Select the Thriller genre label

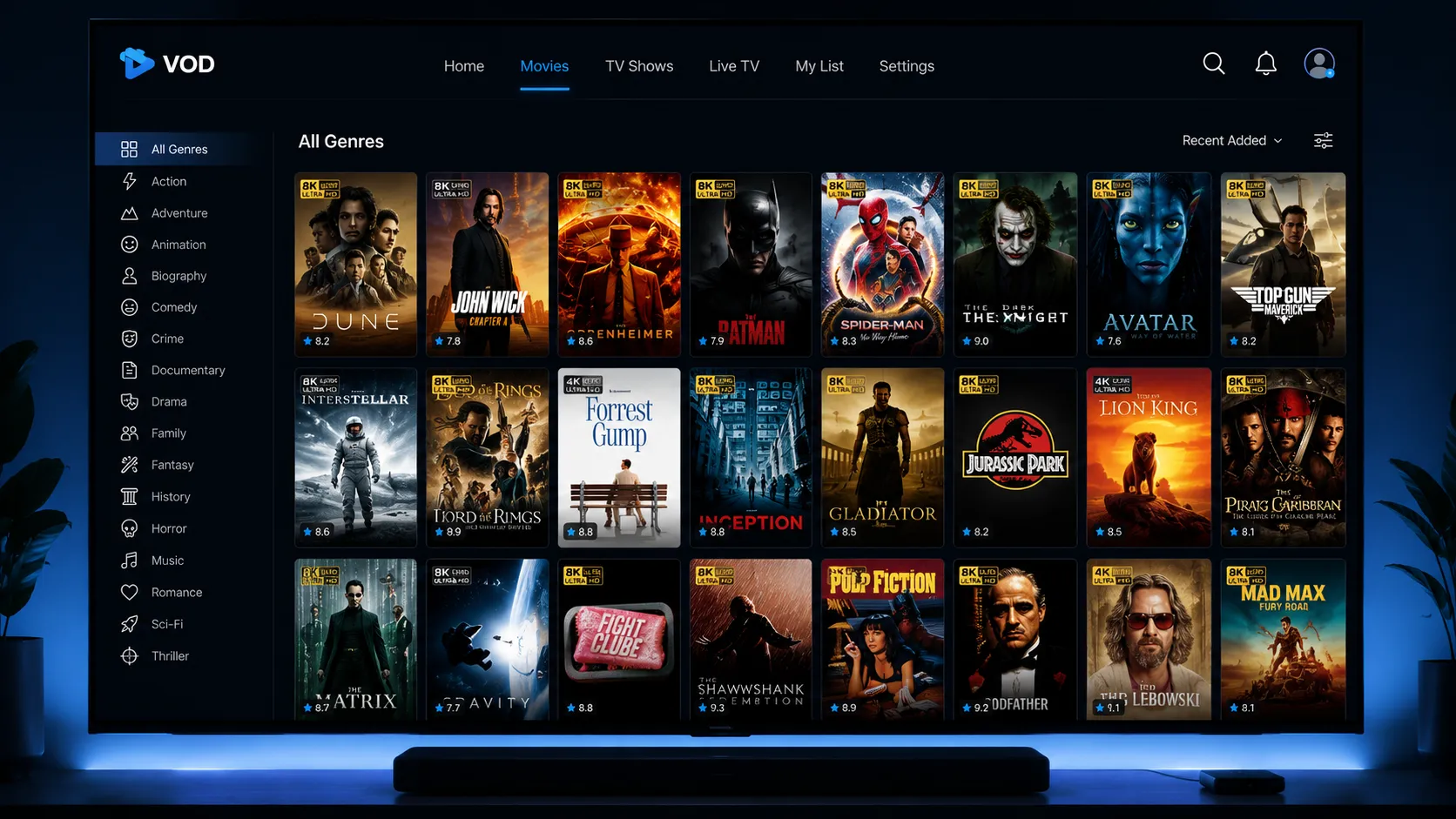pyautogui.click(x=170, y=655)
